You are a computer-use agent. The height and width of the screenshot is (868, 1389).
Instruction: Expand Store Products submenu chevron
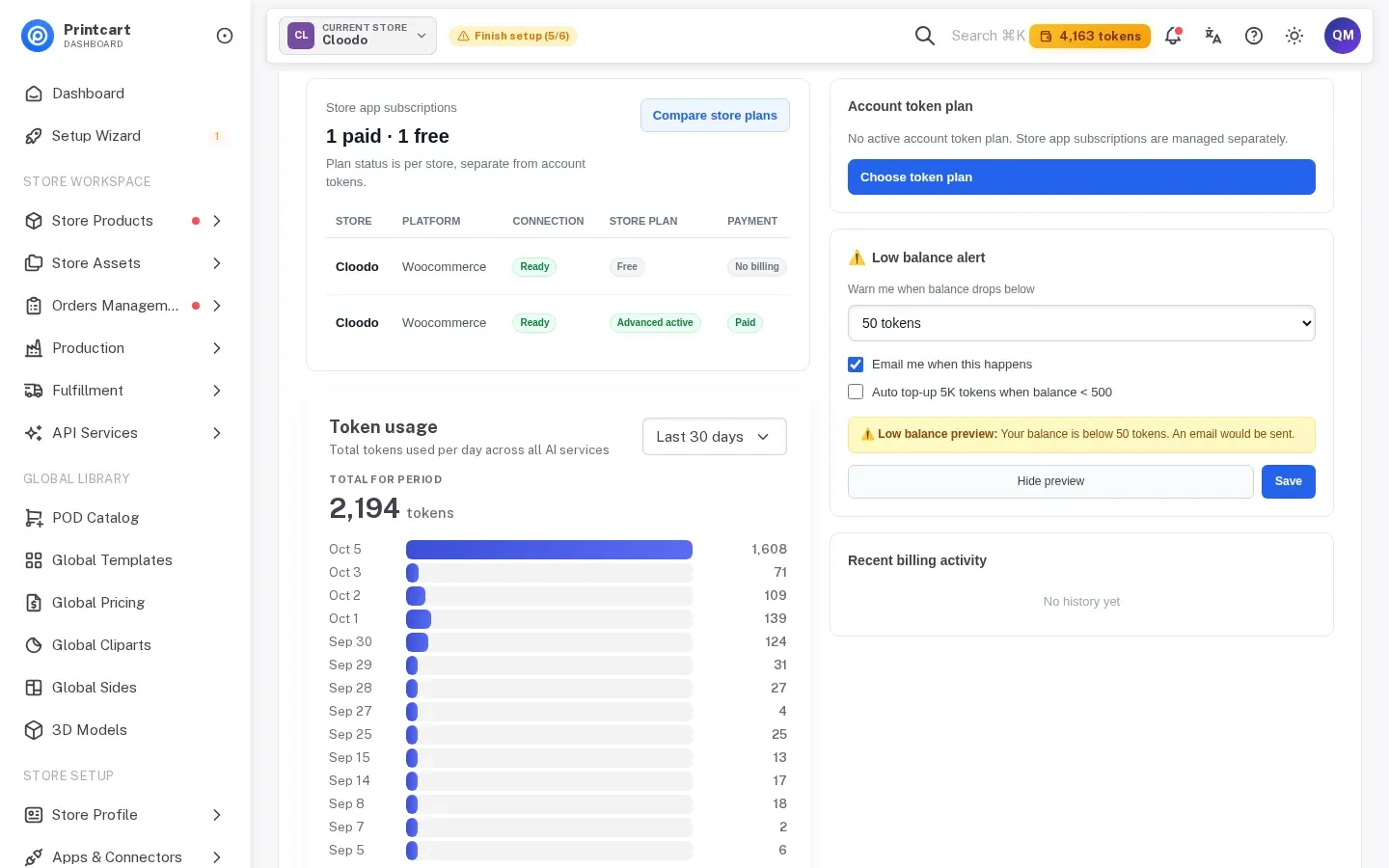pyautogui.click(x=217, y=221)
